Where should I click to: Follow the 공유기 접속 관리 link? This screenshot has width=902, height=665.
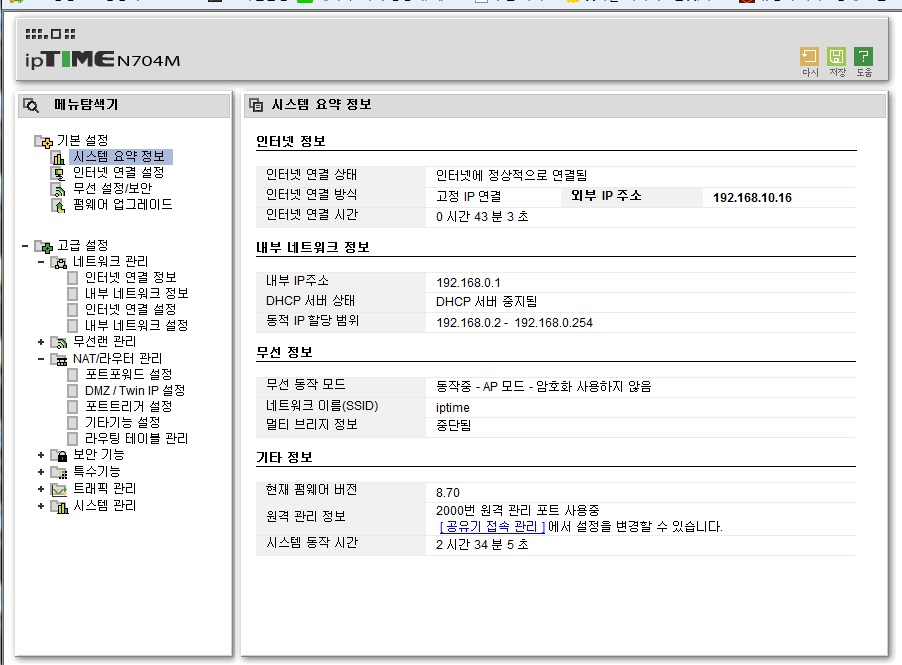492,526
